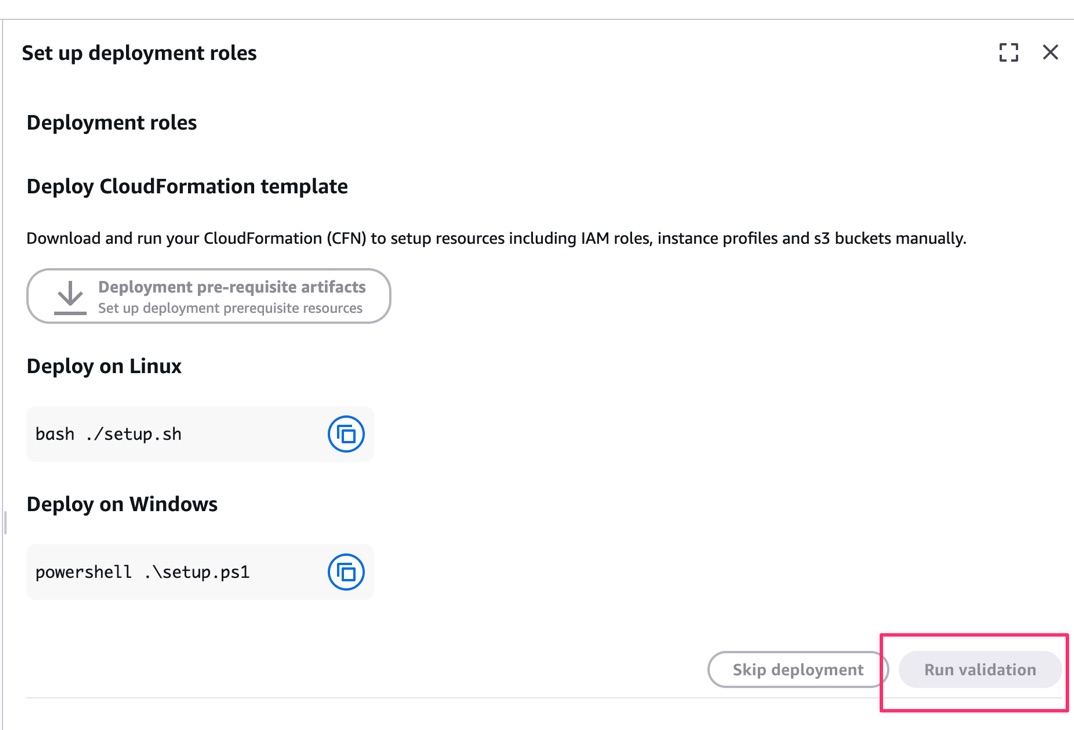Select the bash ./setup.sh command text

click(108, 434)
